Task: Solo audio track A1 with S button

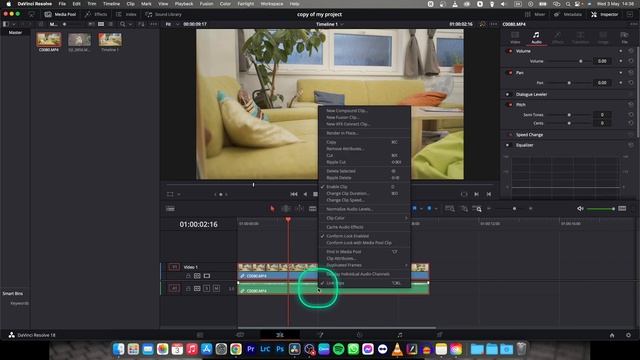Action: coord(207,289)
